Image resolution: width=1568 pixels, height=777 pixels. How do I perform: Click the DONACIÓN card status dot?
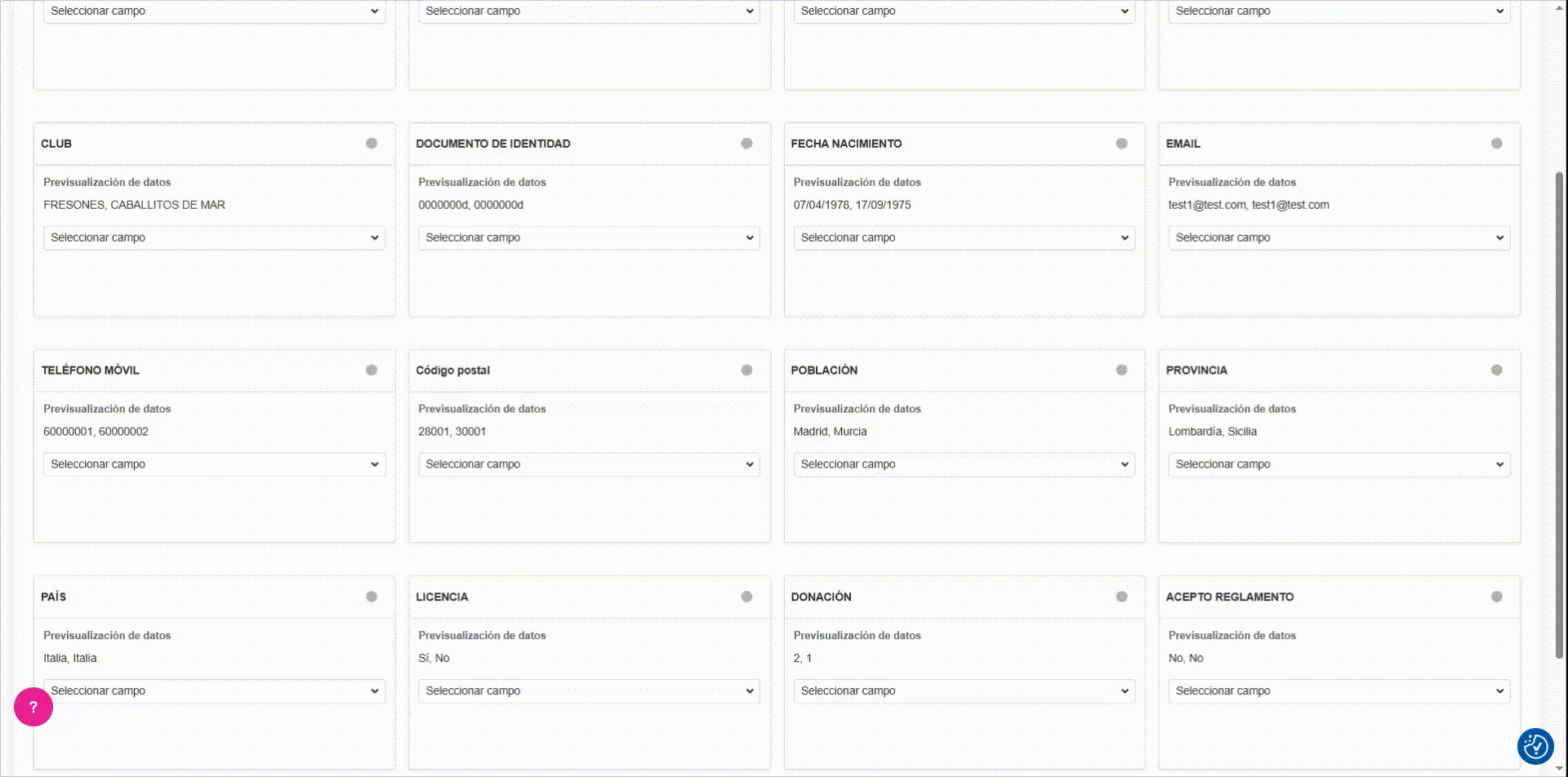tap(1121, 597)
